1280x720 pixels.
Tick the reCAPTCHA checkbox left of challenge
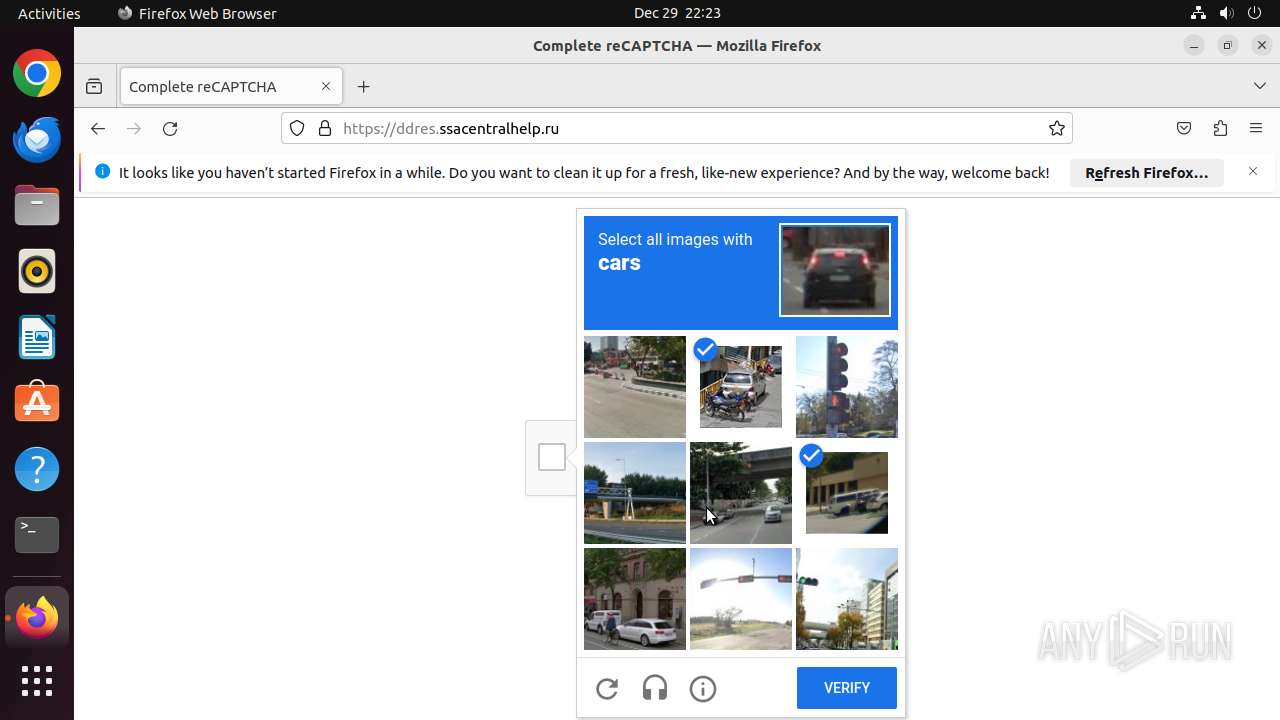(551, 457)
